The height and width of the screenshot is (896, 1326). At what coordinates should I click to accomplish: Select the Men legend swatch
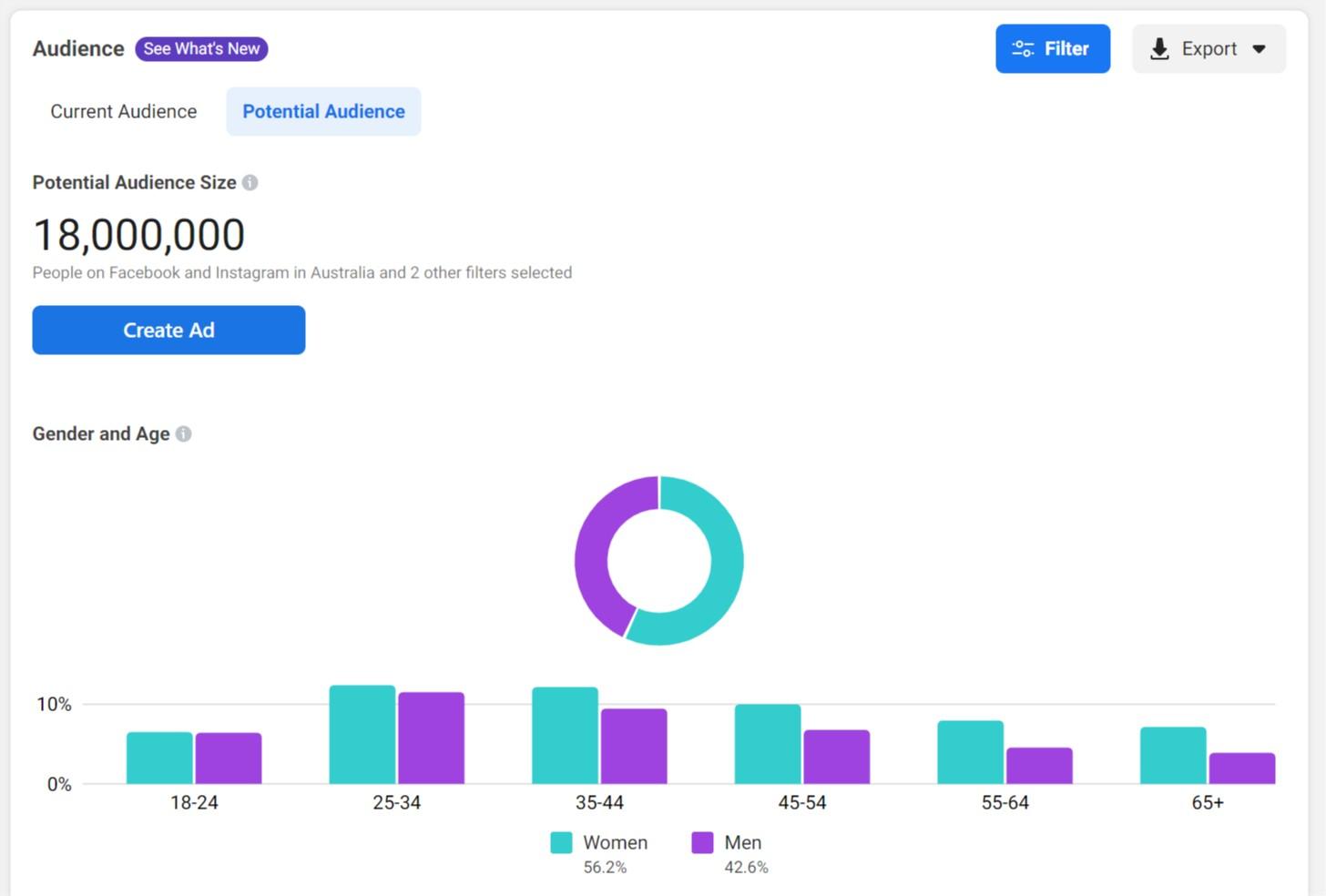701,842
